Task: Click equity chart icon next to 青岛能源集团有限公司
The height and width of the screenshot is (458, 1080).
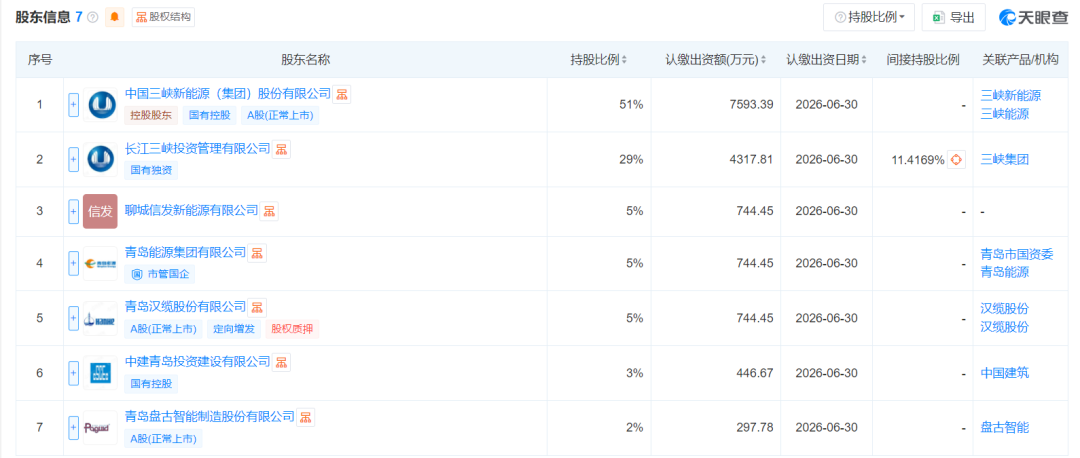Action: [x=258, y=253]
